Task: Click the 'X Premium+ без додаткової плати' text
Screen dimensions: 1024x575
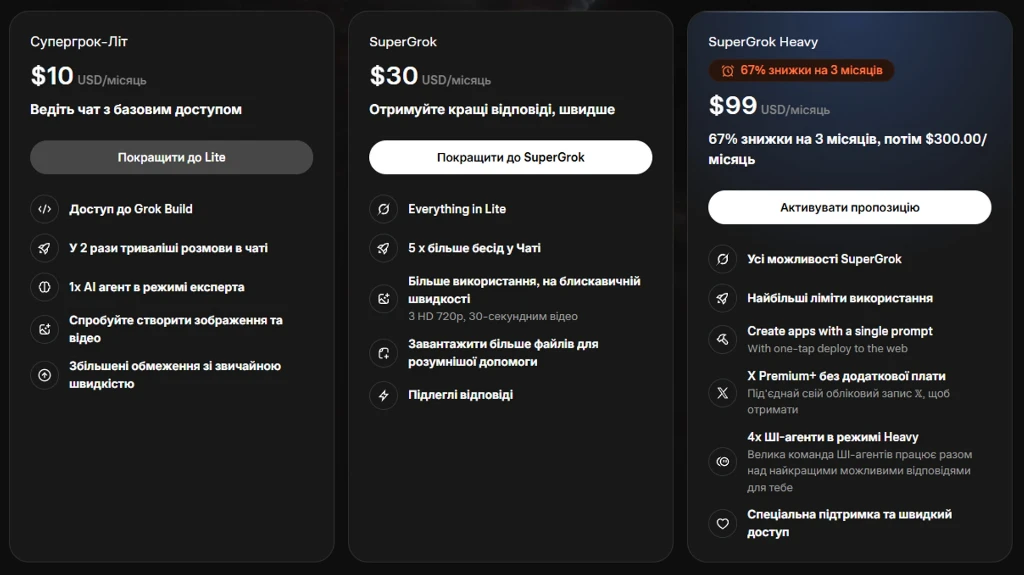Action: point(846,376)
